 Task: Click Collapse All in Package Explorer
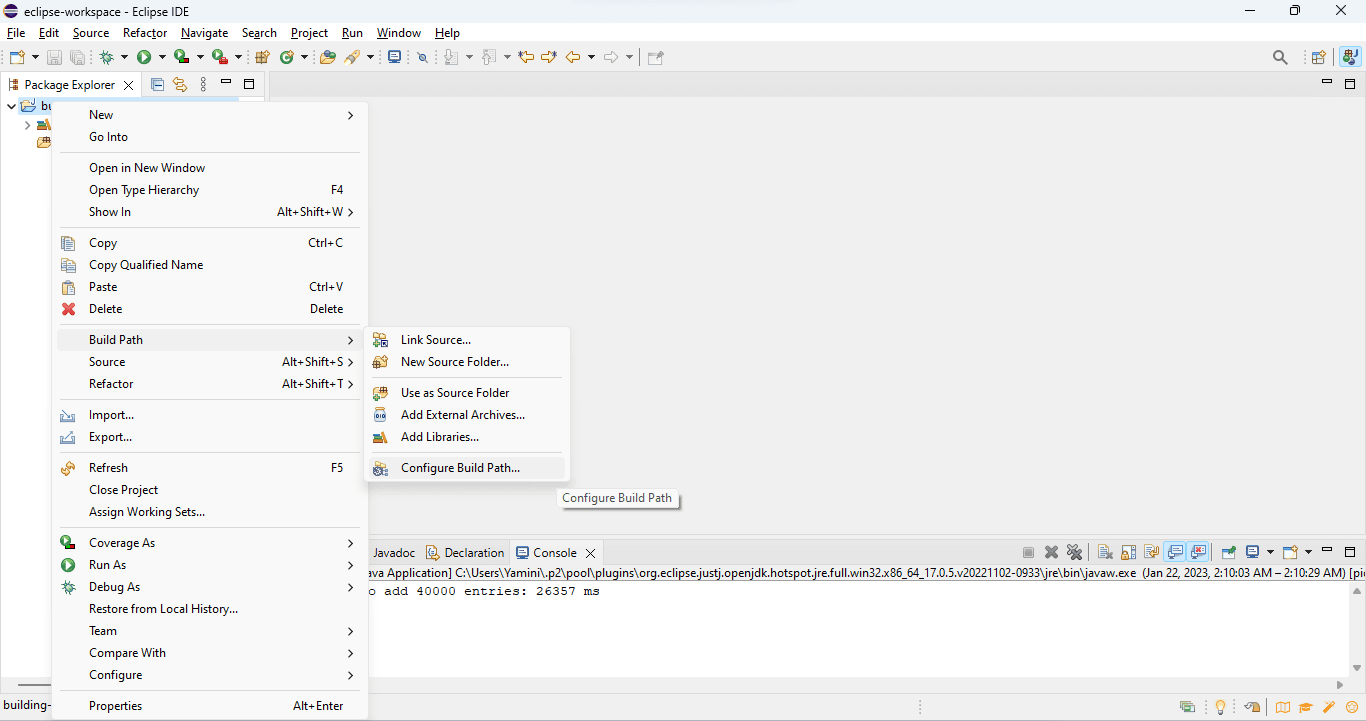[157, 85]
